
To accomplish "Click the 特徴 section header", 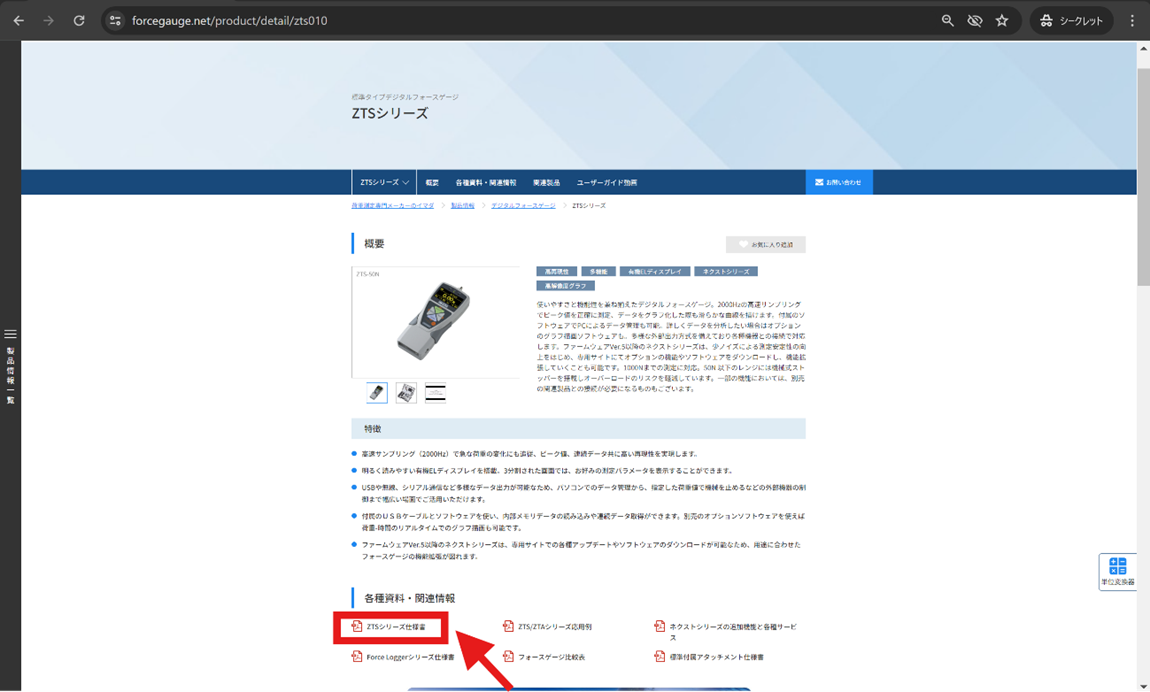I will coord(579,429).
